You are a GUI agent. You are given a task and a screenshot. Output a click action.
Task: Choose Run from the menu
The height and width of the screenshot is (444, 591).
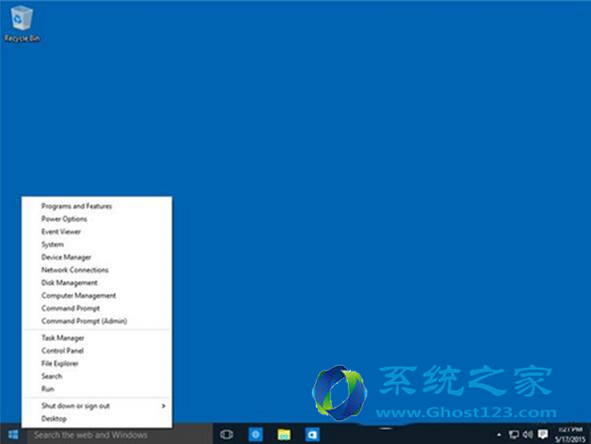point(97,389)
